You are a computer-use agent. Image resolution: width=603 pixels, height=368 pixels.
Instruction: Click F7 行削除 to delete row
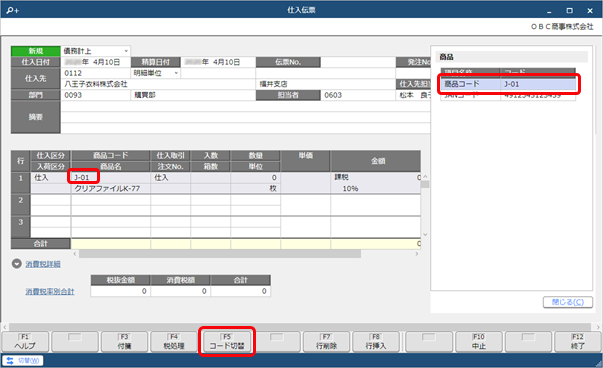click(x=326, y=341)
